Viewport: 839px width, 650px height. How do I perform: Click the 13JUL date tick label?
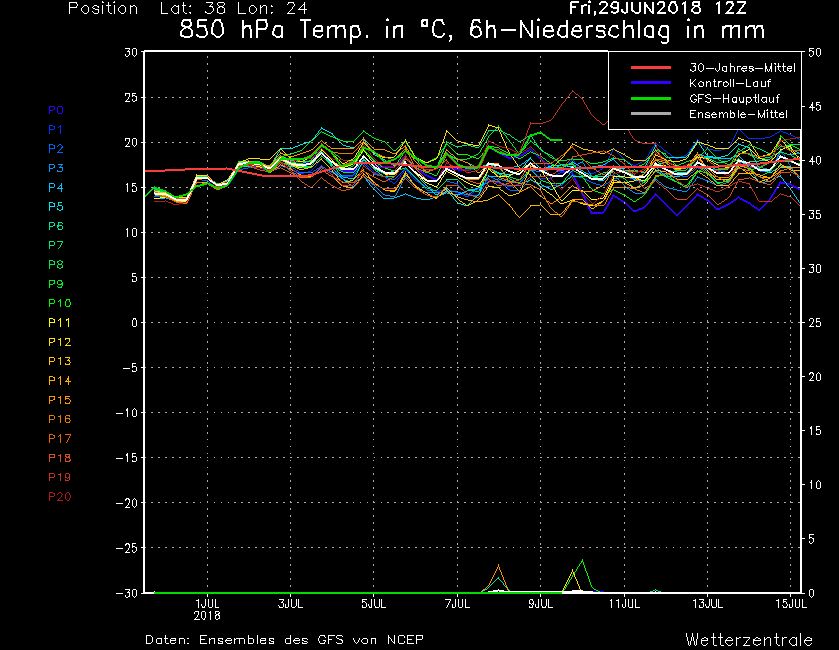coord(707,604)
